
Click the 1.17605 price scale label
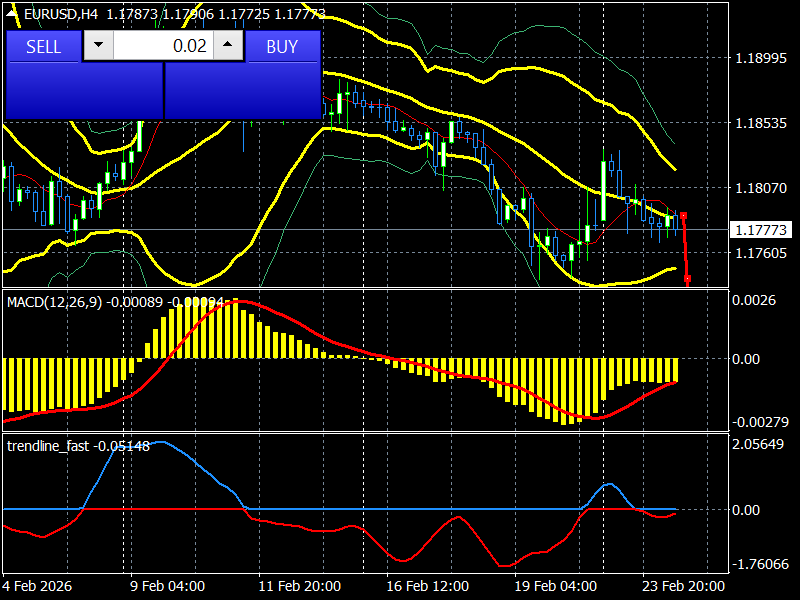pyautogui.click(x=761, y=253)
